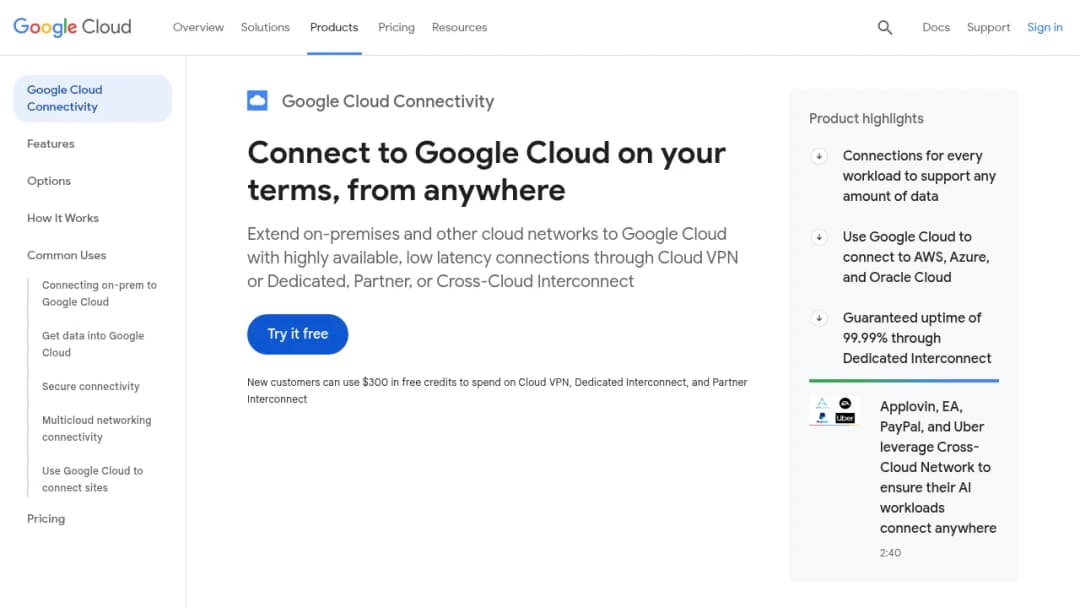
Task: Expand the 'Connections for every workload' highlight arrow
Action: pyautogui.click(x=819, y=156)
